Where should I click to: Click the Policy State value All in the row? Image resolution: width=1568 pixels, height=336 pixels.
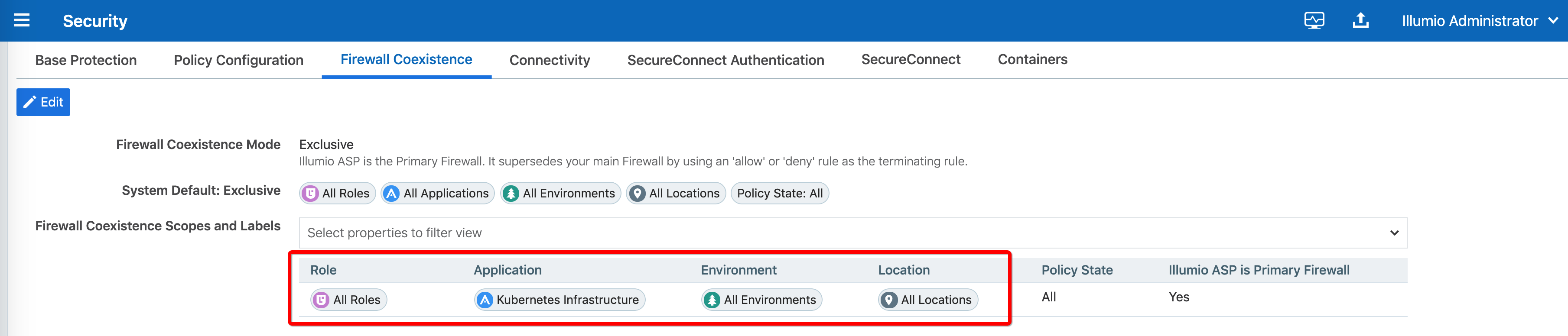[x=1049, y=297]
